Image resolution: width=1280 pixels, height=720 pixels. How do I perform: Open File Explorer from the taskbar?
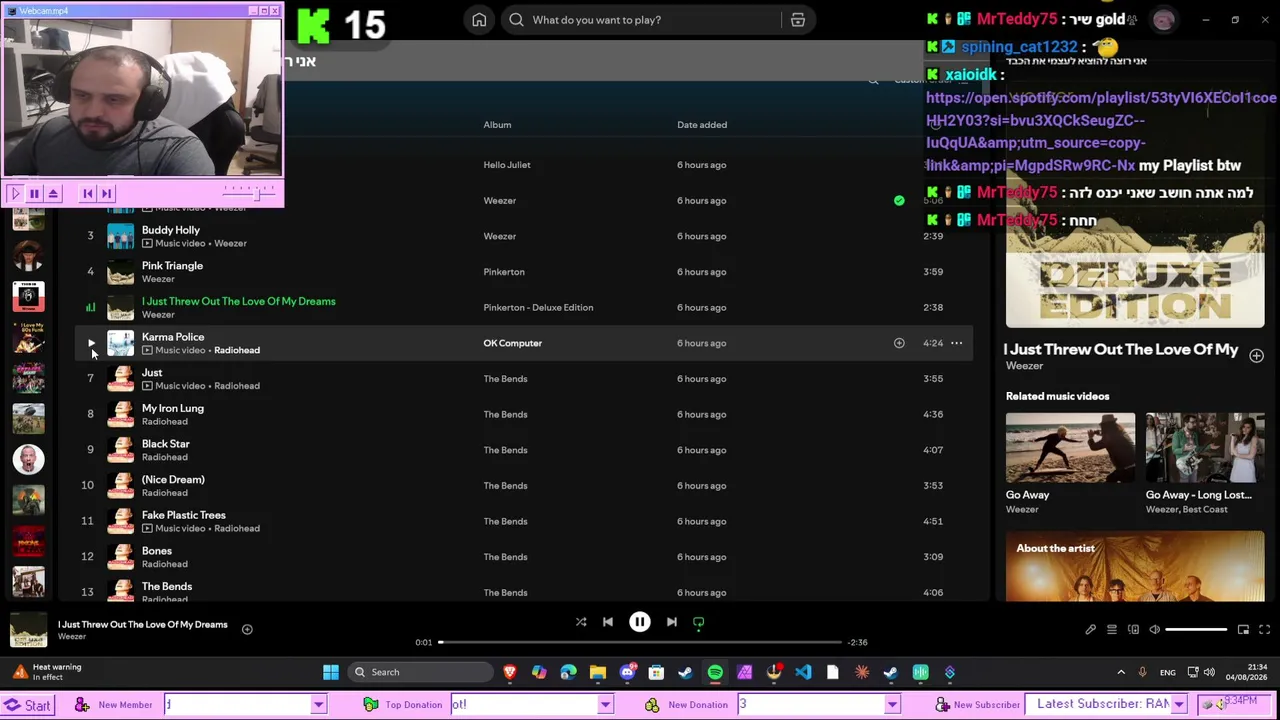coord(598,672)
